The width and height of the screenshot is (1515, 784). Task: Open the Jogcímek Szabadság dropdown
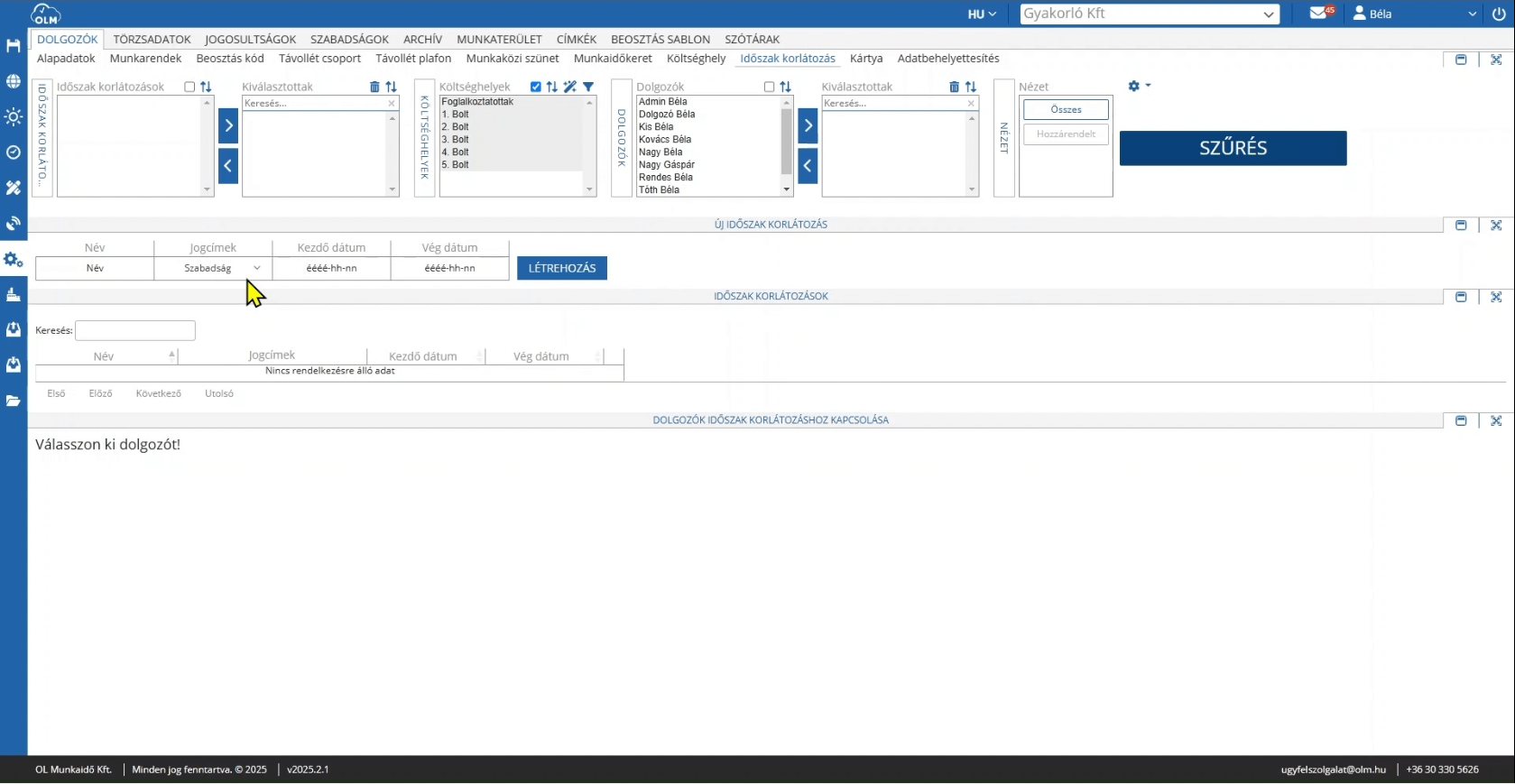click(213, 268)
